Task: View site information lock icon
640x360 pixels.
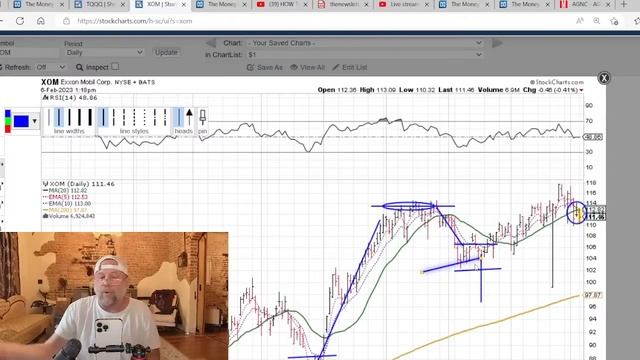Action: [x=67, y=21]
